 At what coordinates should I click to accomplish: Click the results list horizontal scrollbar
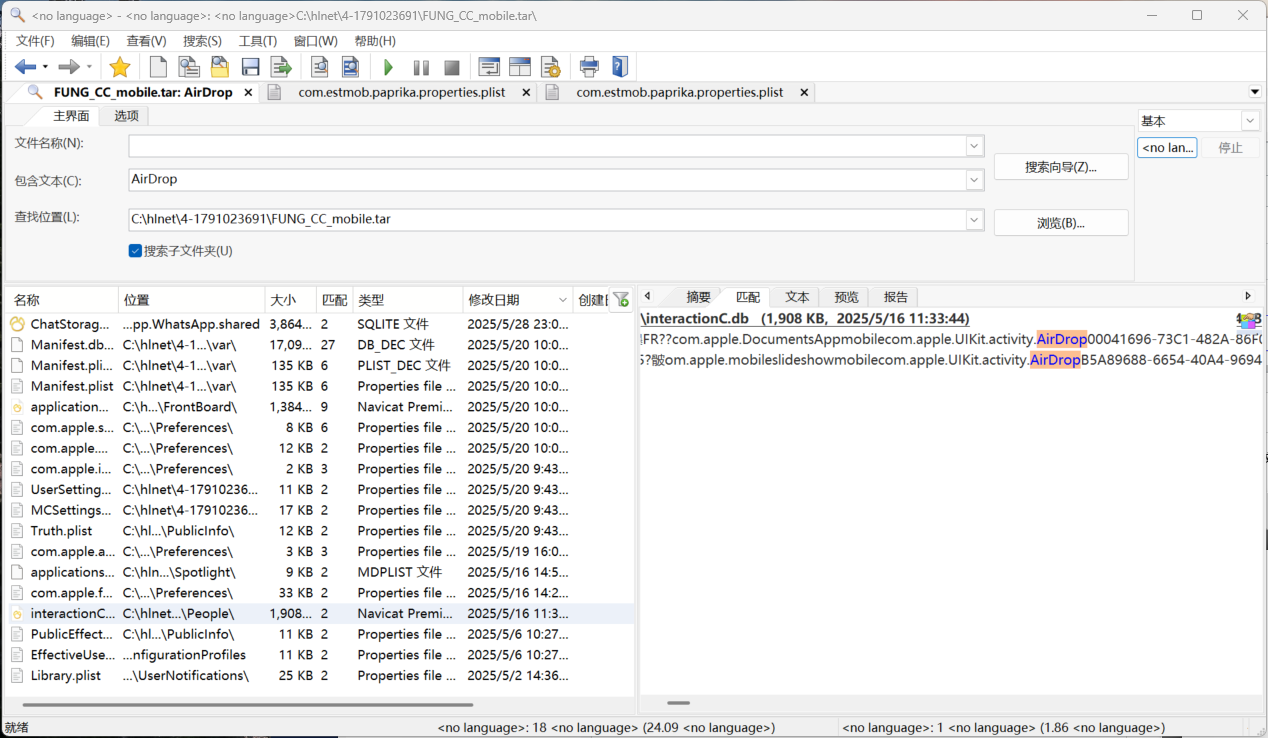(x=247, y=705)
